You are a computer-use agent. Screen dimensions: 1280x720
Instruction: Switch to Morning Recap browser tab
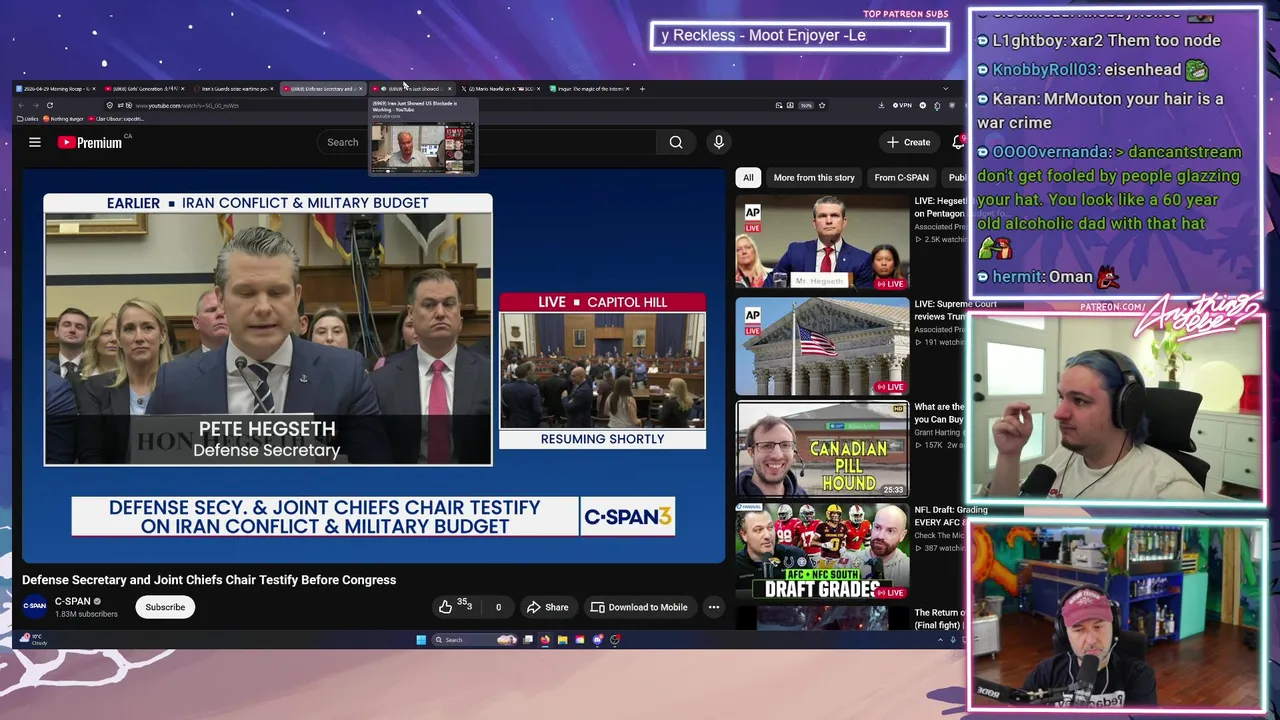tap(55, 89)
